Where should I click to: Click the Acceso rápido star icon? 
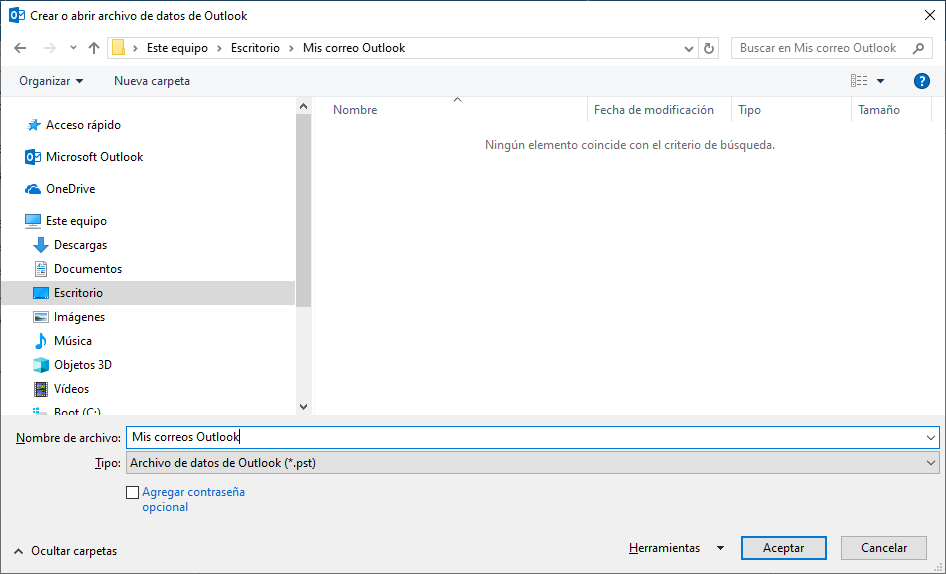pyautogui.click(x=34, y=125)
